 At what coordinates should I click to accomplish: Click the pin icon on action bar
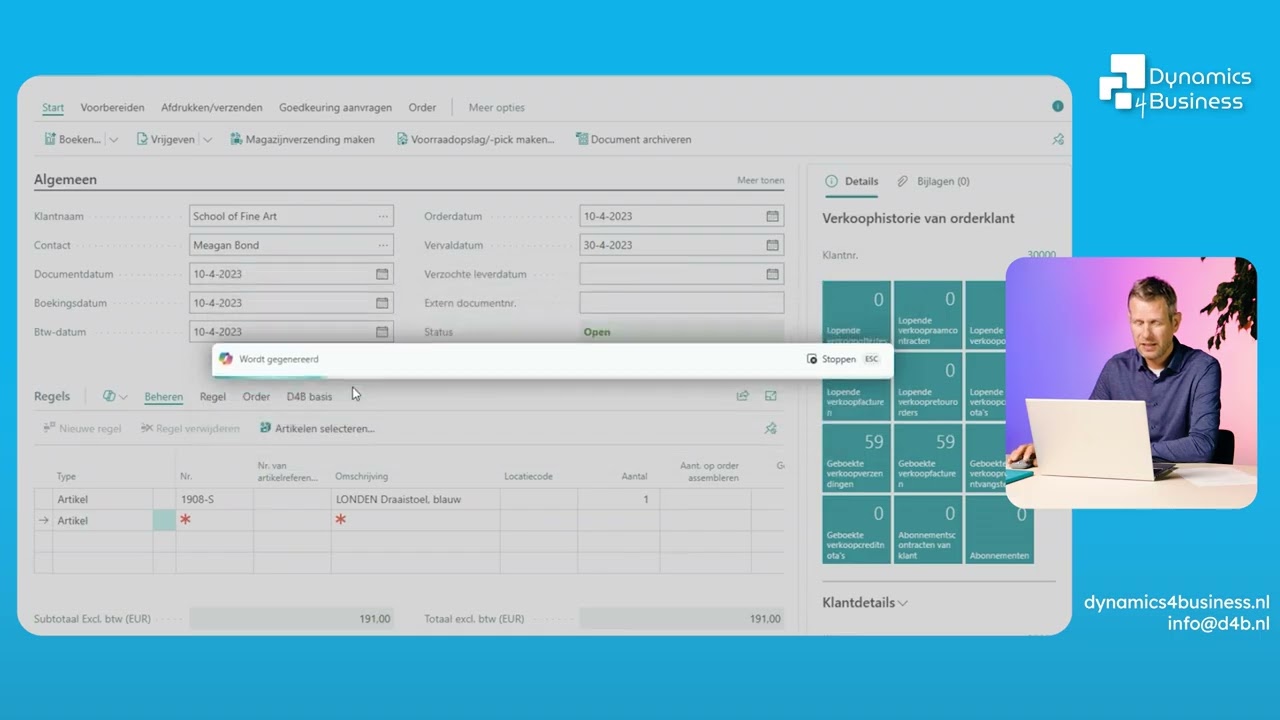pos(1058,140)
